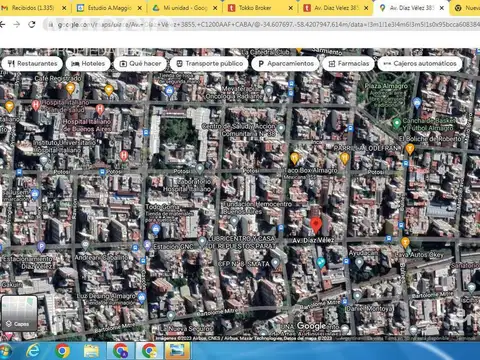Select the Qué hacer chip

[140, 63]
